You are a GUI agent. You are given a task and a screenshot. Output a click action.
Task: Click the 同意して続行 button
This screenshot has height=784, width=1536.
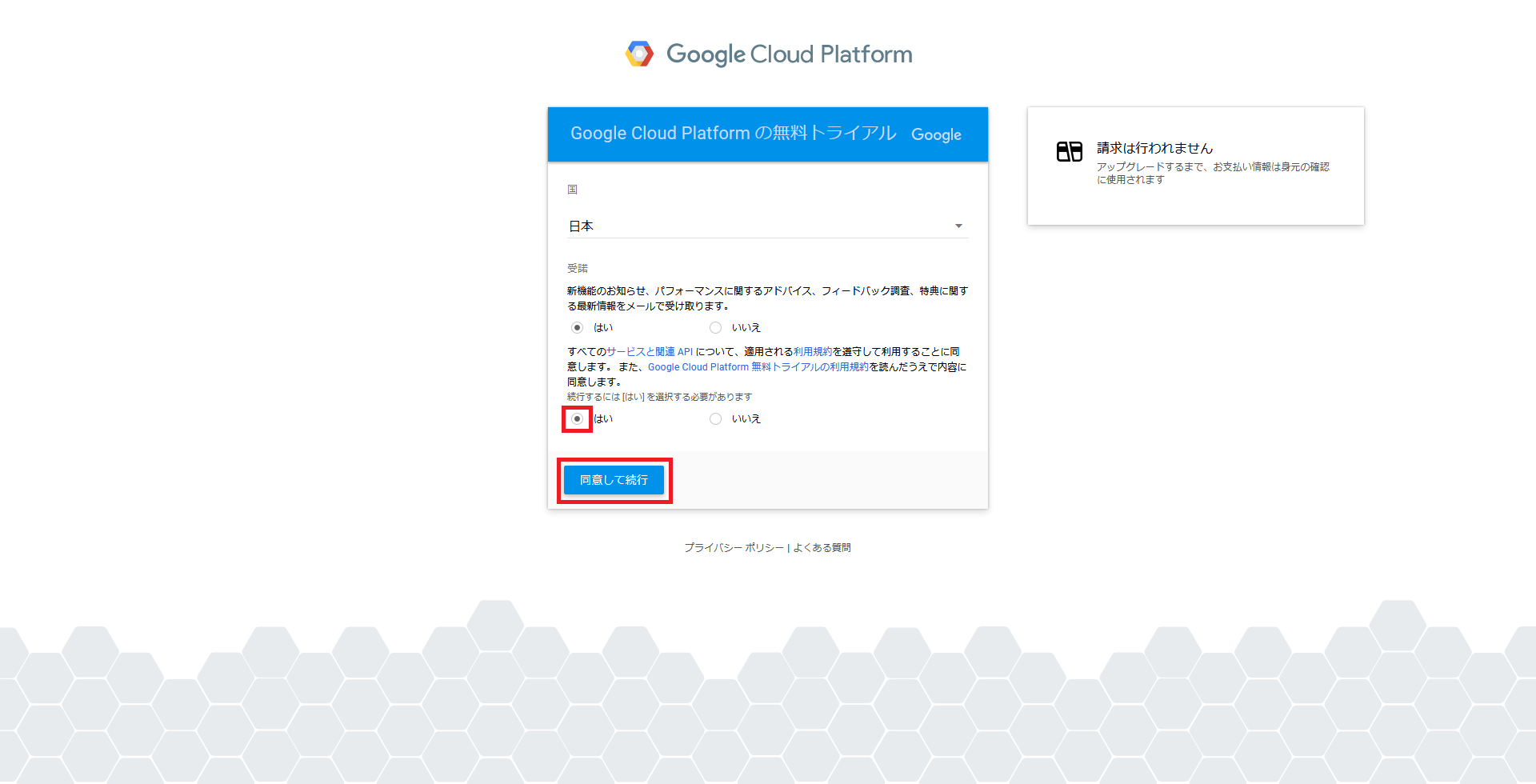pyautogui.click(x=614, y=480)
